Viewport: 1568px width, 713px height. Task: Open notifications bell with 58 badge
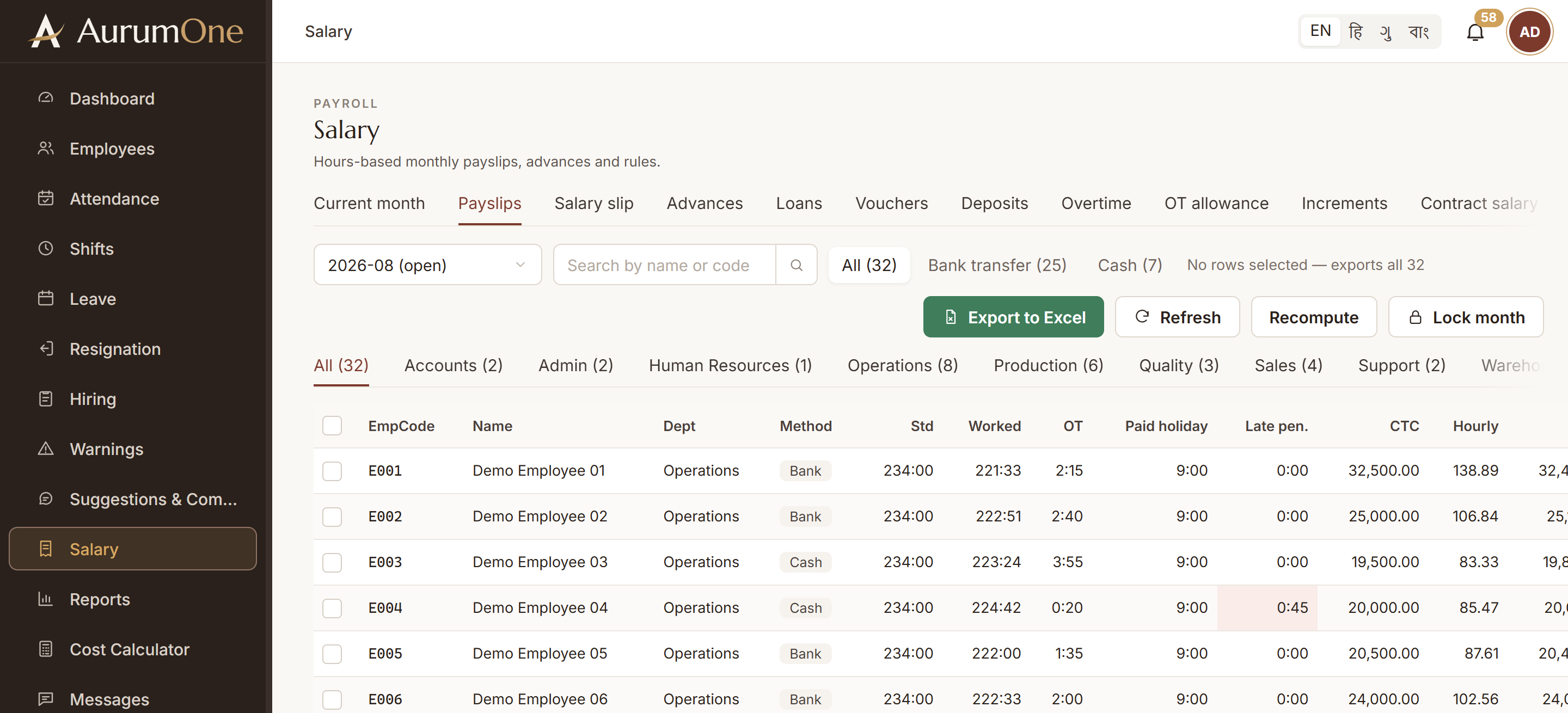click(1475, 32)
